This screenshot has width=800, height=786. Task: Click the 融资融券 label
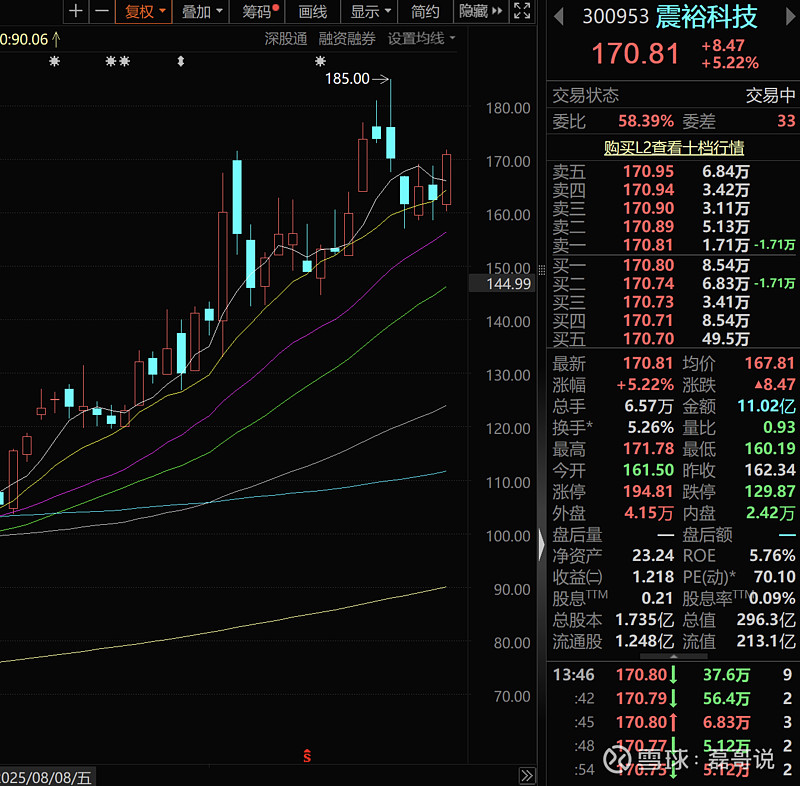point(347,39)
